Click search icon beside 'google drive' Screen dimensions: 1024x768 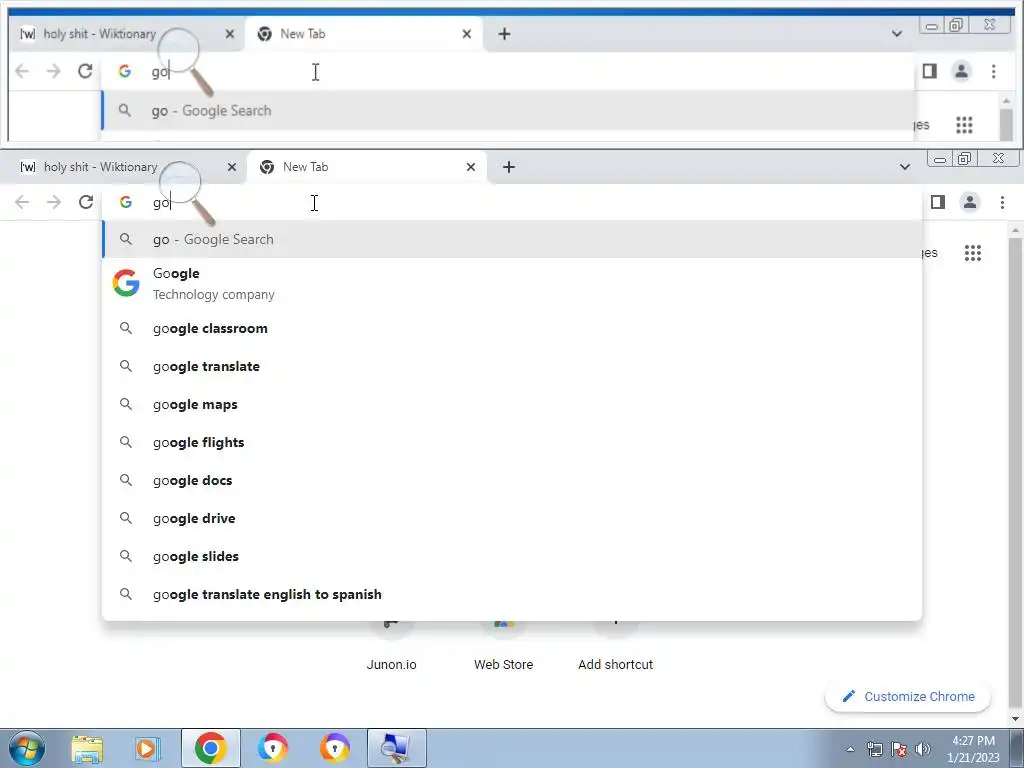(126, 518)
